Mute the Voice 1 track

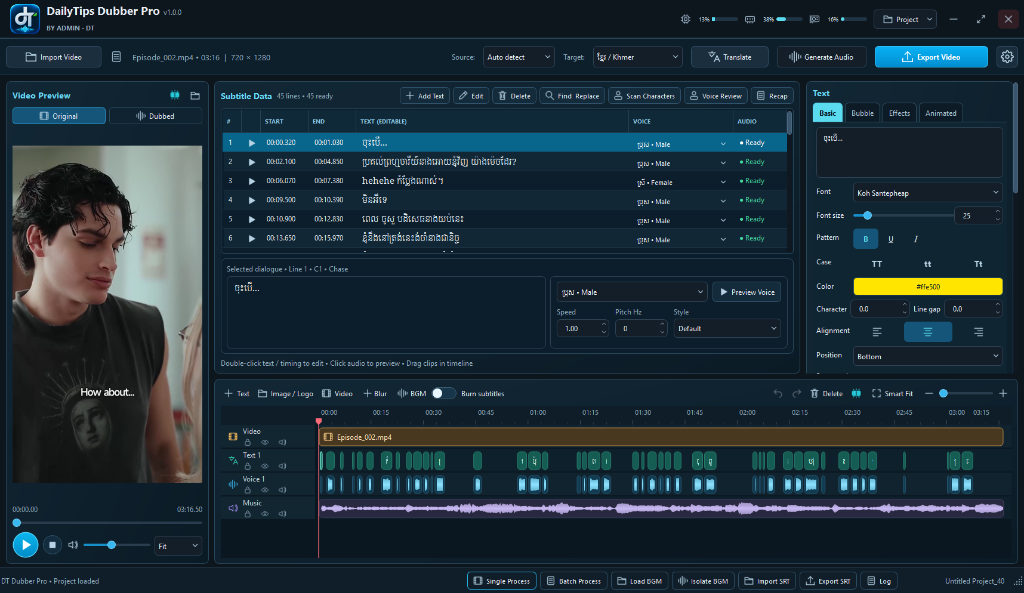click(282, 490)
